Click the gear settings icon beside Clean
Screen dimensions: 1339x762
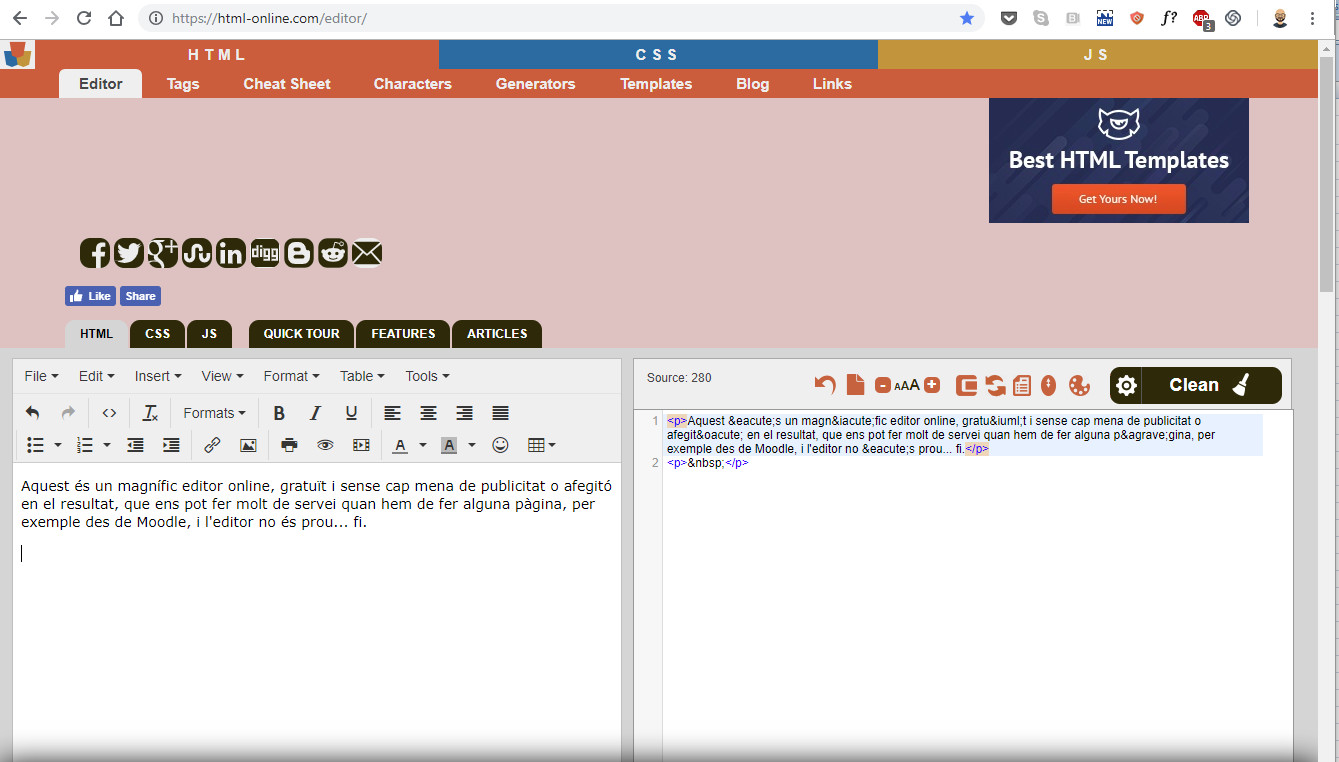coord(1126,385)
